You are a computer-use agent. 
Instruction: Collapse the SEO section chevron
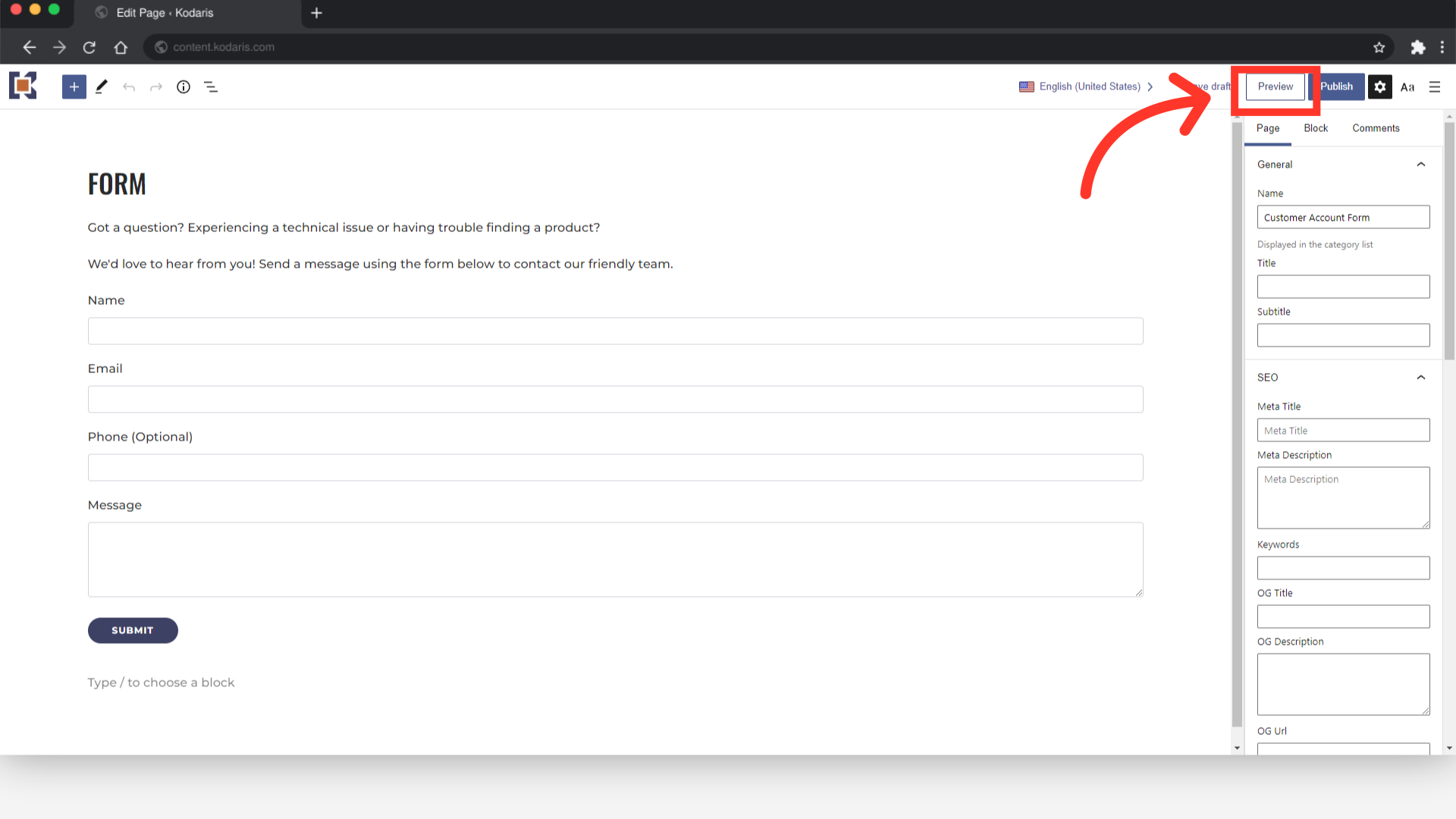pyautogui.click(x=1421, y=378)
